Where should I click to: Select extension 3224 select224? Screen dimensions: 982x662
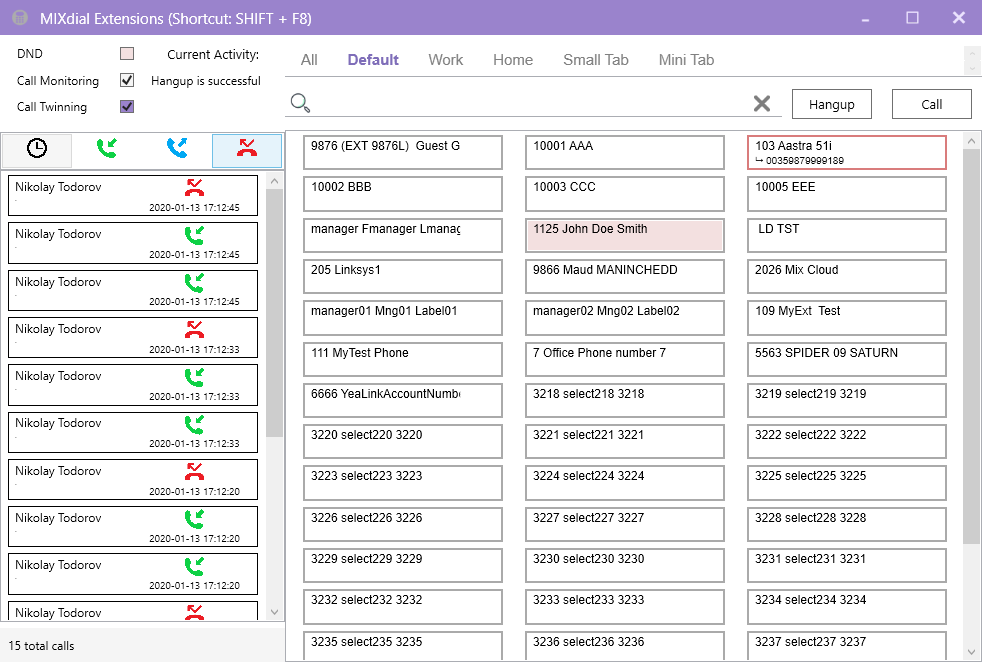[625, 483]
